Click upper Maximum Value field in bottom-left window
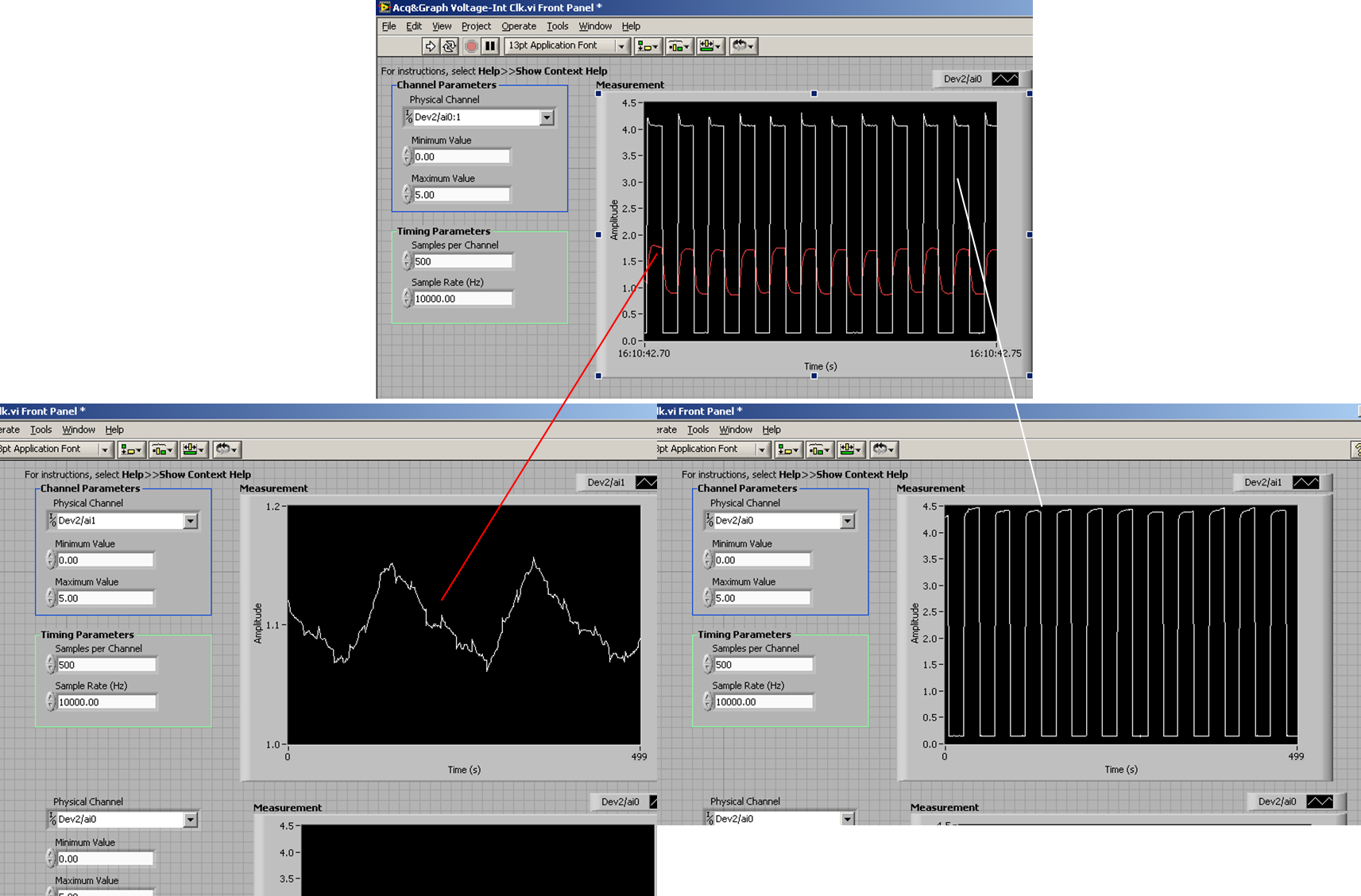The image size is (1361, 896). click(105, 599)
